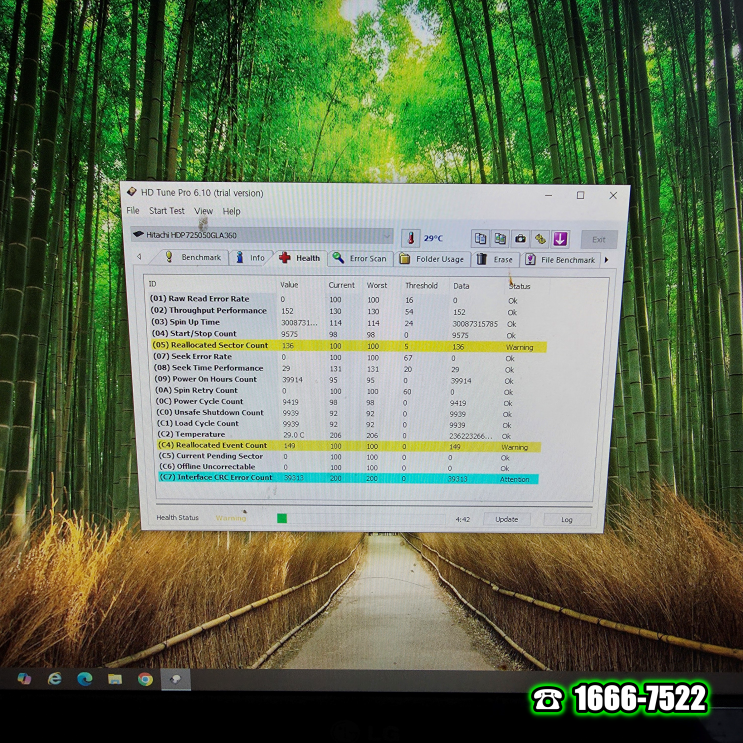Select the Health tab

[x=300, y=258]
